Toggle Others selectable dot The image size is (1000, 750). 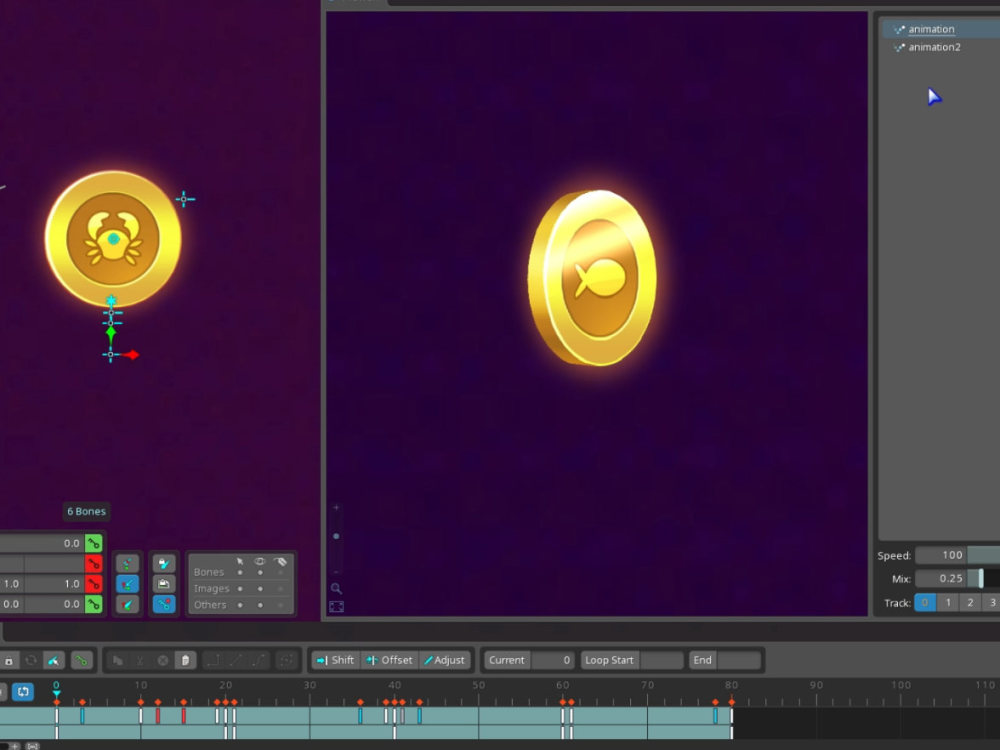tap(240, 605)
